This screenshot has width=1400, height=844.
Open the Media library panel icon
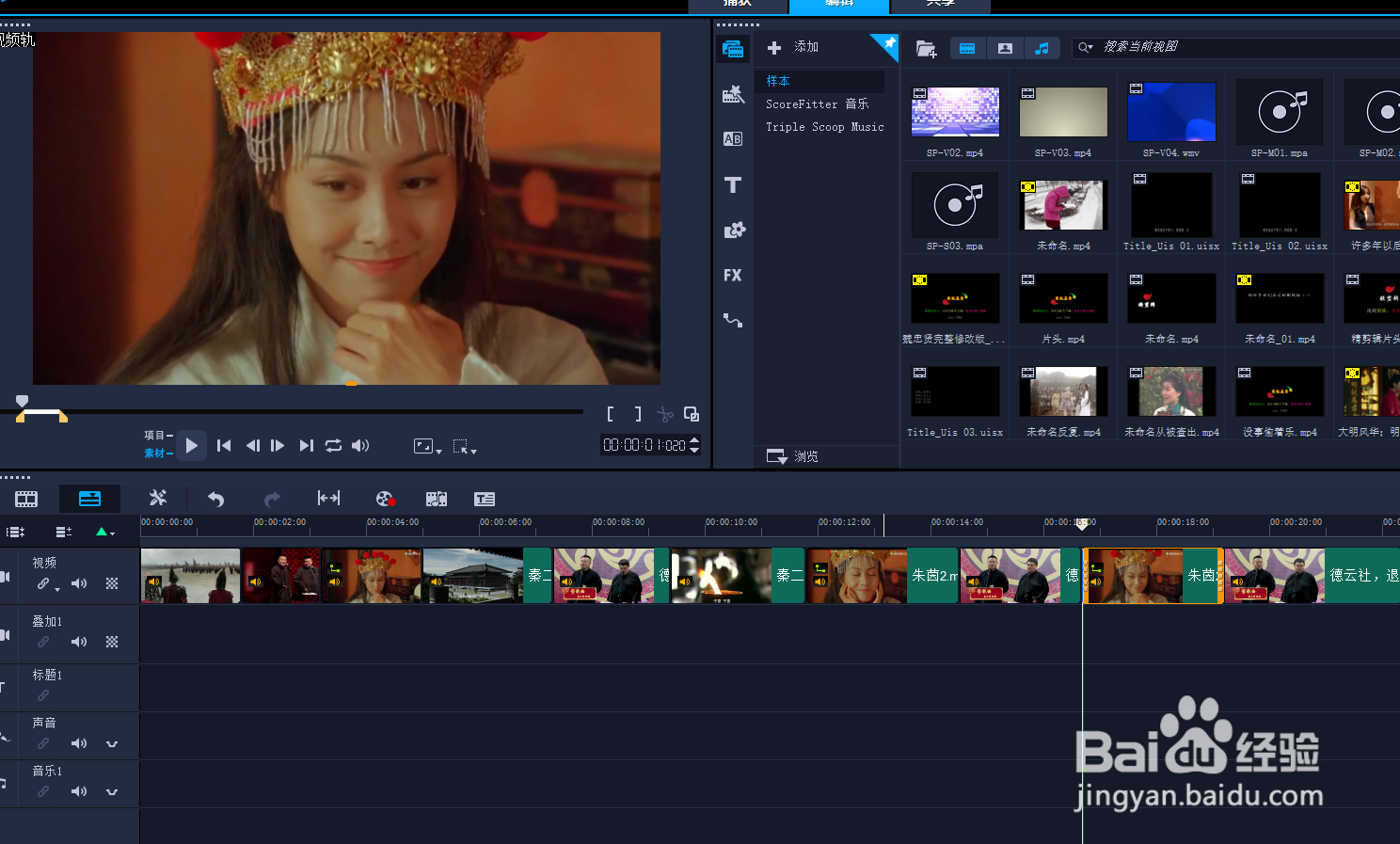[x=733, y=49]
